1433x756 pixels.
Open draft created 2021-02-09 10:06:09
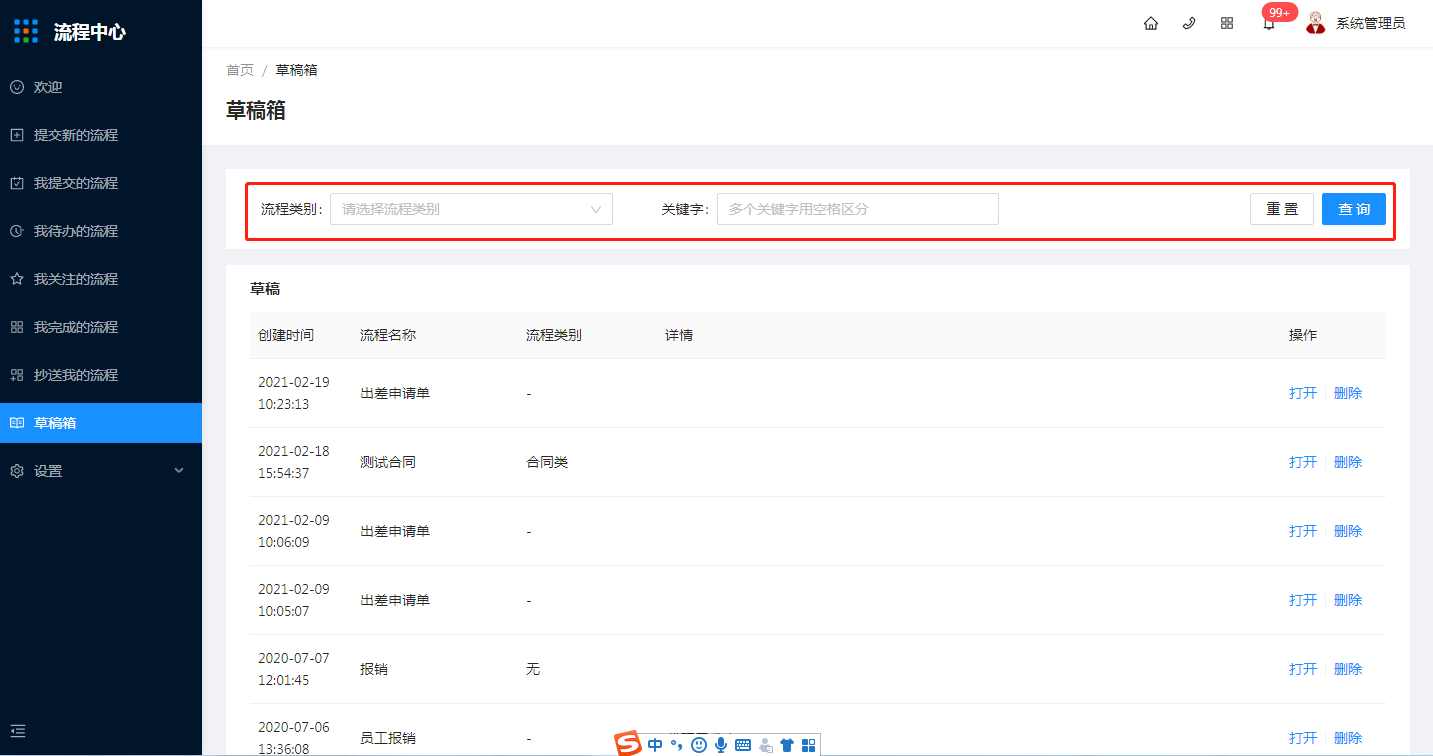[1303, 531]
